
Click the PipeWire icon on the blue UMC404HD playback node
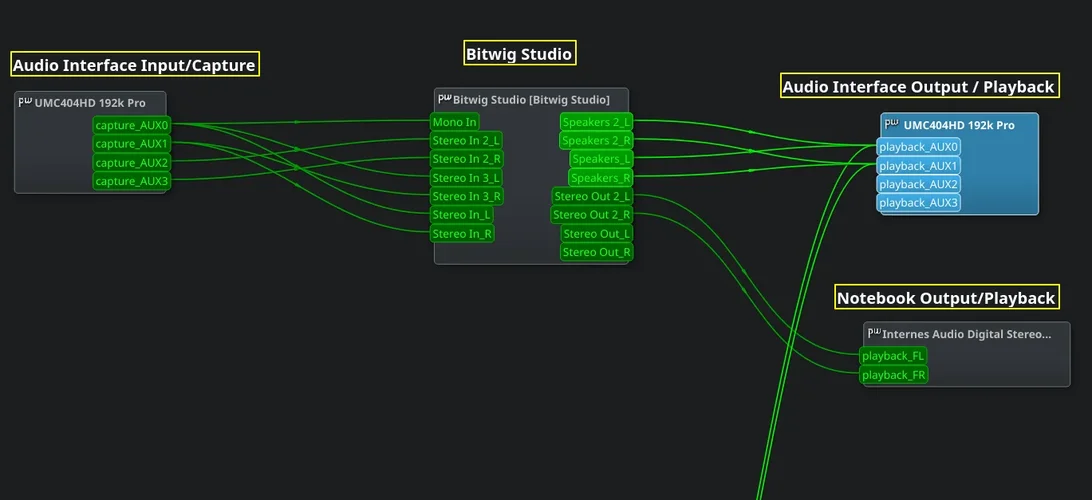(x=891, y=125)
